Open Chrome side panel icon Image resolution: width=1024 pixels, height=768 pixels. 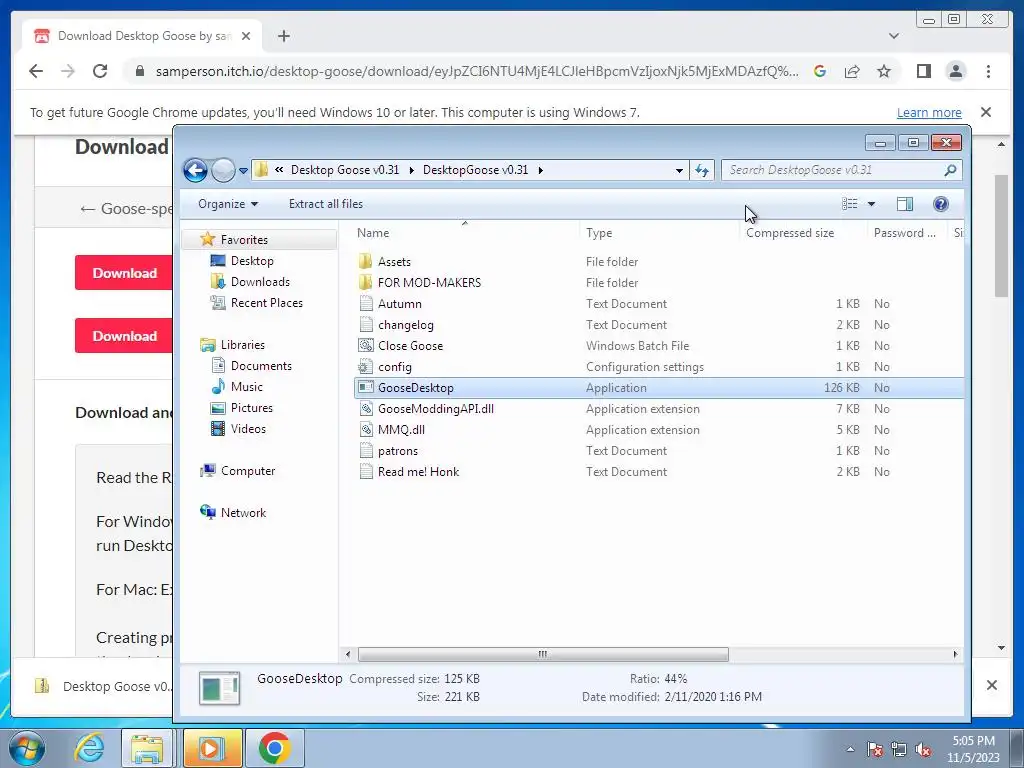coord(923,71)
